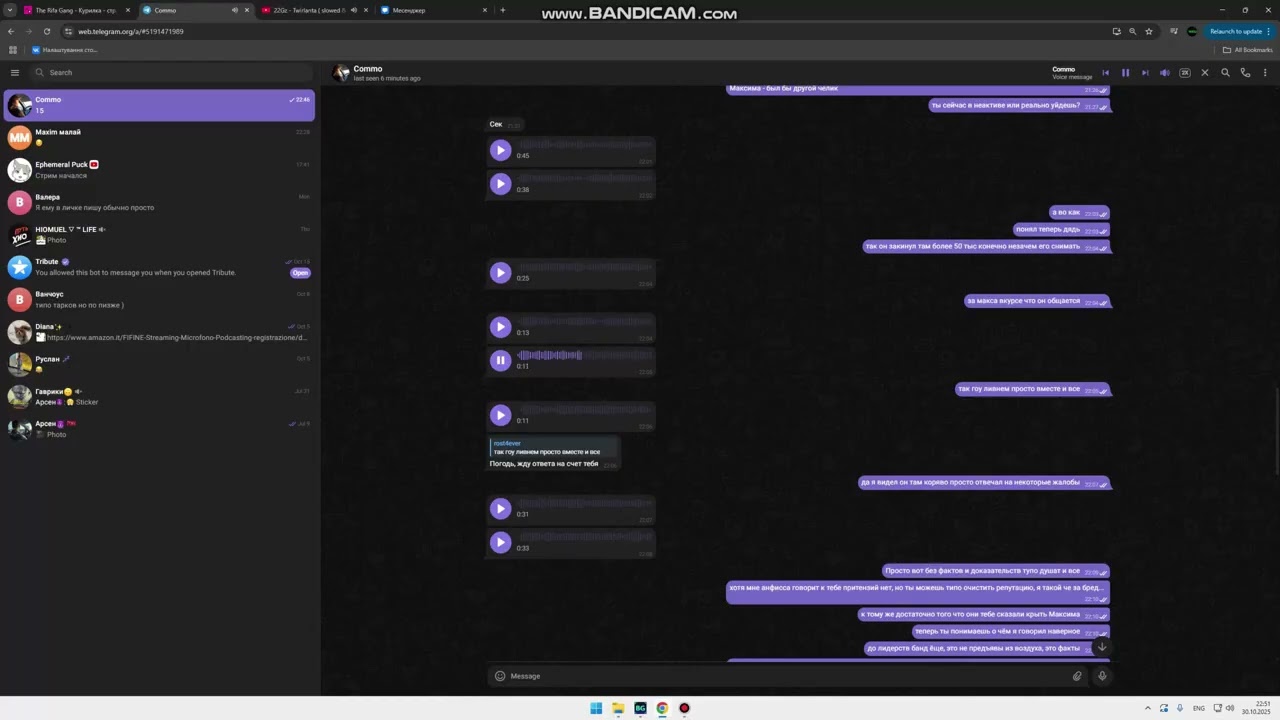Open chat with Арсен
Screen dimensions: 1280x720
click(160, 429)
